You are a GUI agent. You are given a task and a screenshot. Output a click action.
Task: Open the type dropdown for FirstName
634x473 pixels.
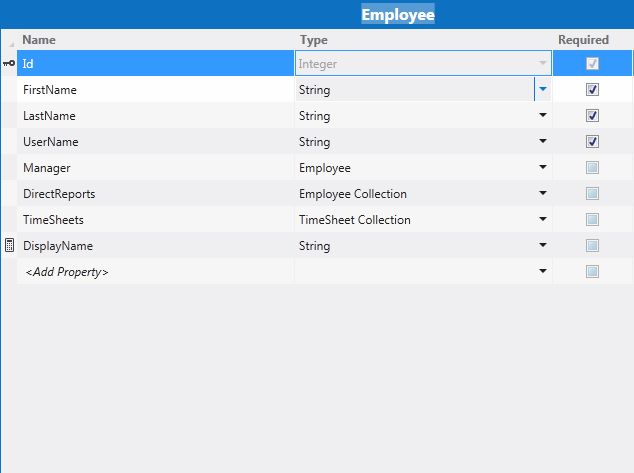[543, 89]
